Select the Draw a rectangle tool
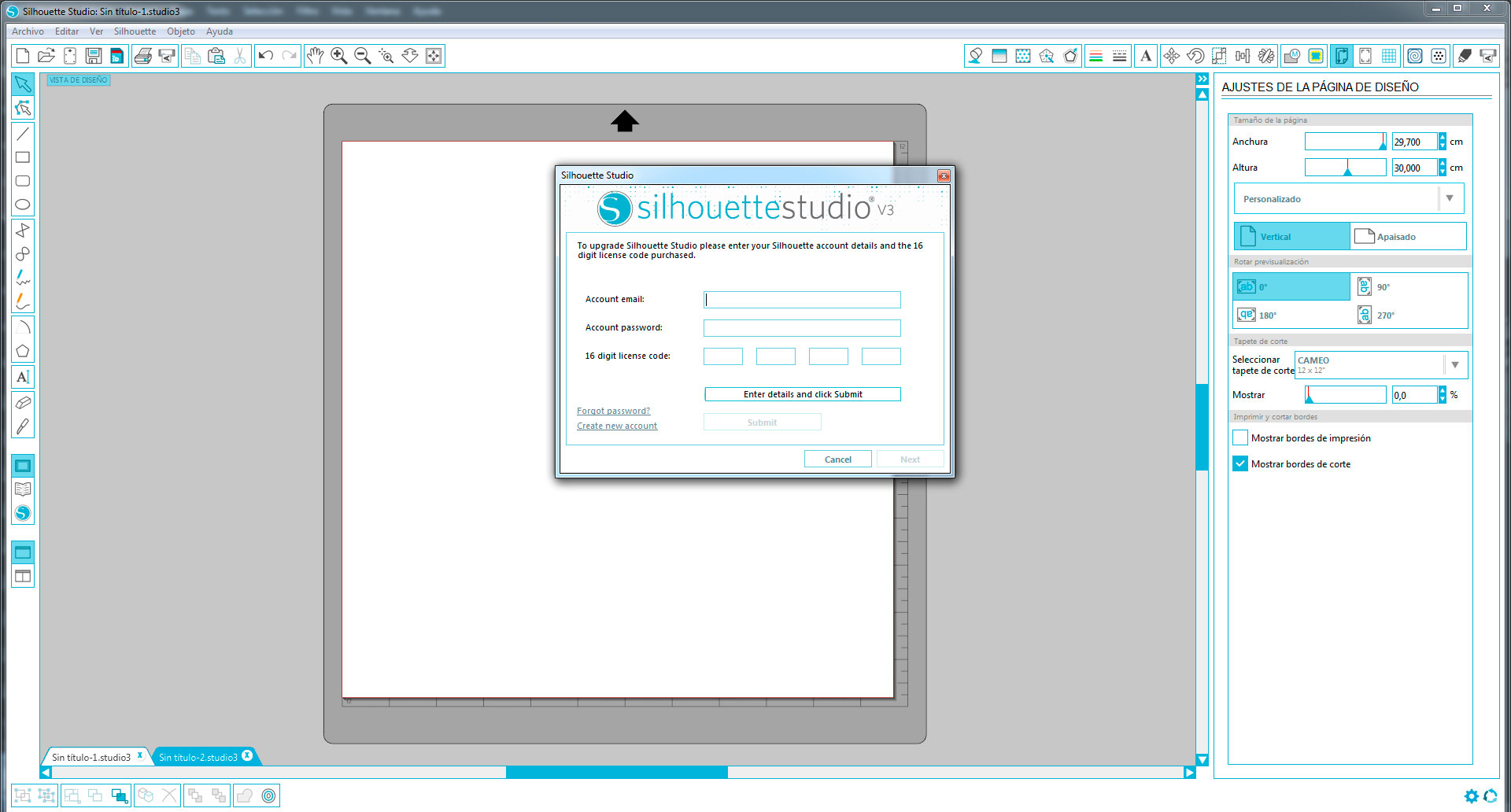1511x812 pixels. 23,157
